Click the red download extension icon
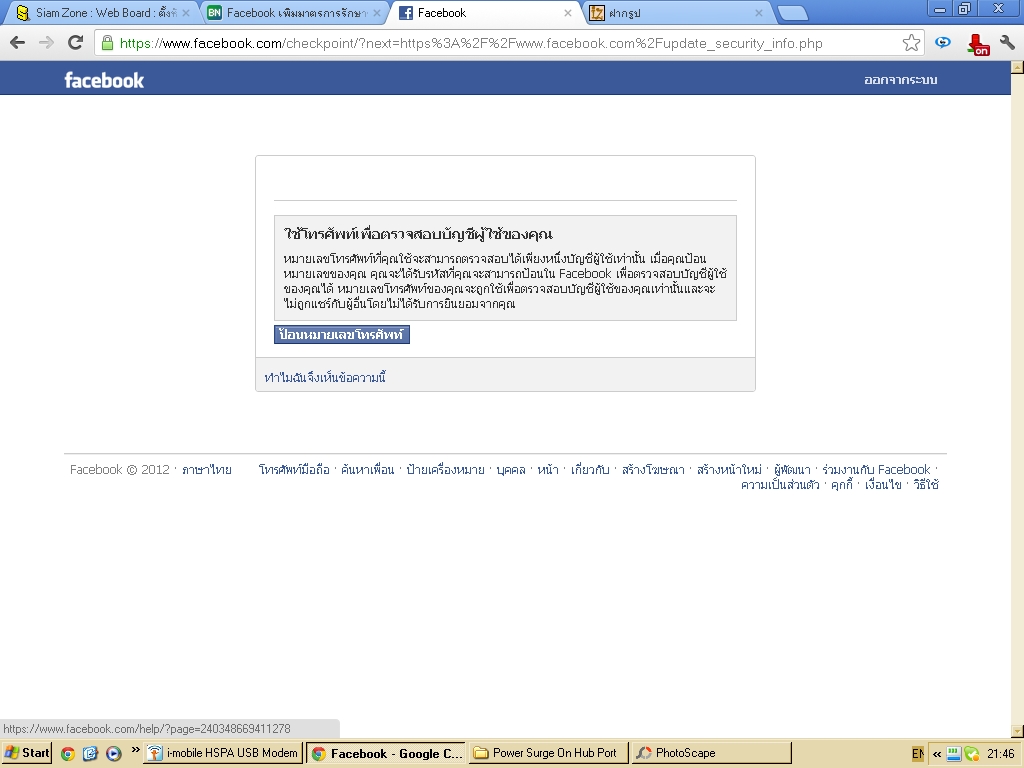The image size is (1024, 768). click(978, 44)
